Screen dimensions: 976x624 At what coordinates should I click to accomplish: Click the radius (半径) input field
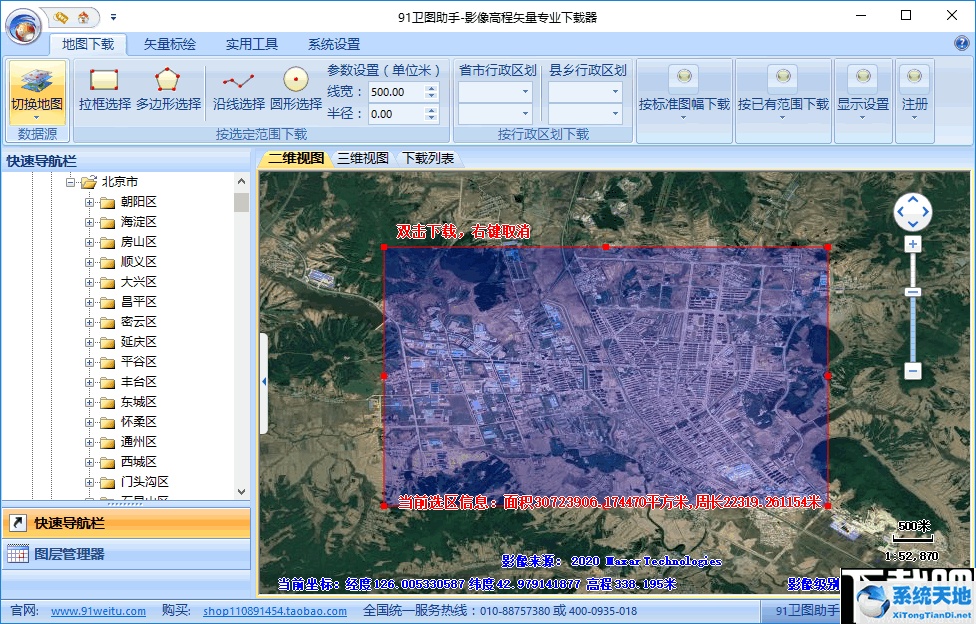coord(396,114)
